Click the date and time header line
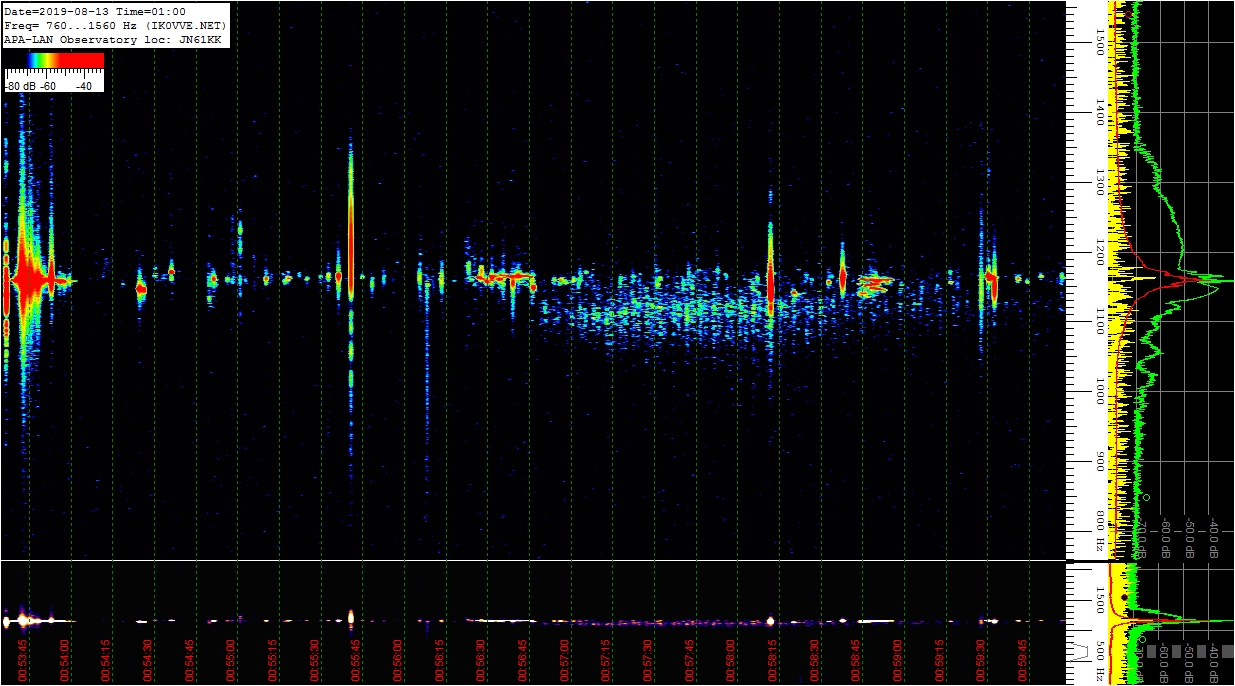1235x686 pixels. (95, 11)
